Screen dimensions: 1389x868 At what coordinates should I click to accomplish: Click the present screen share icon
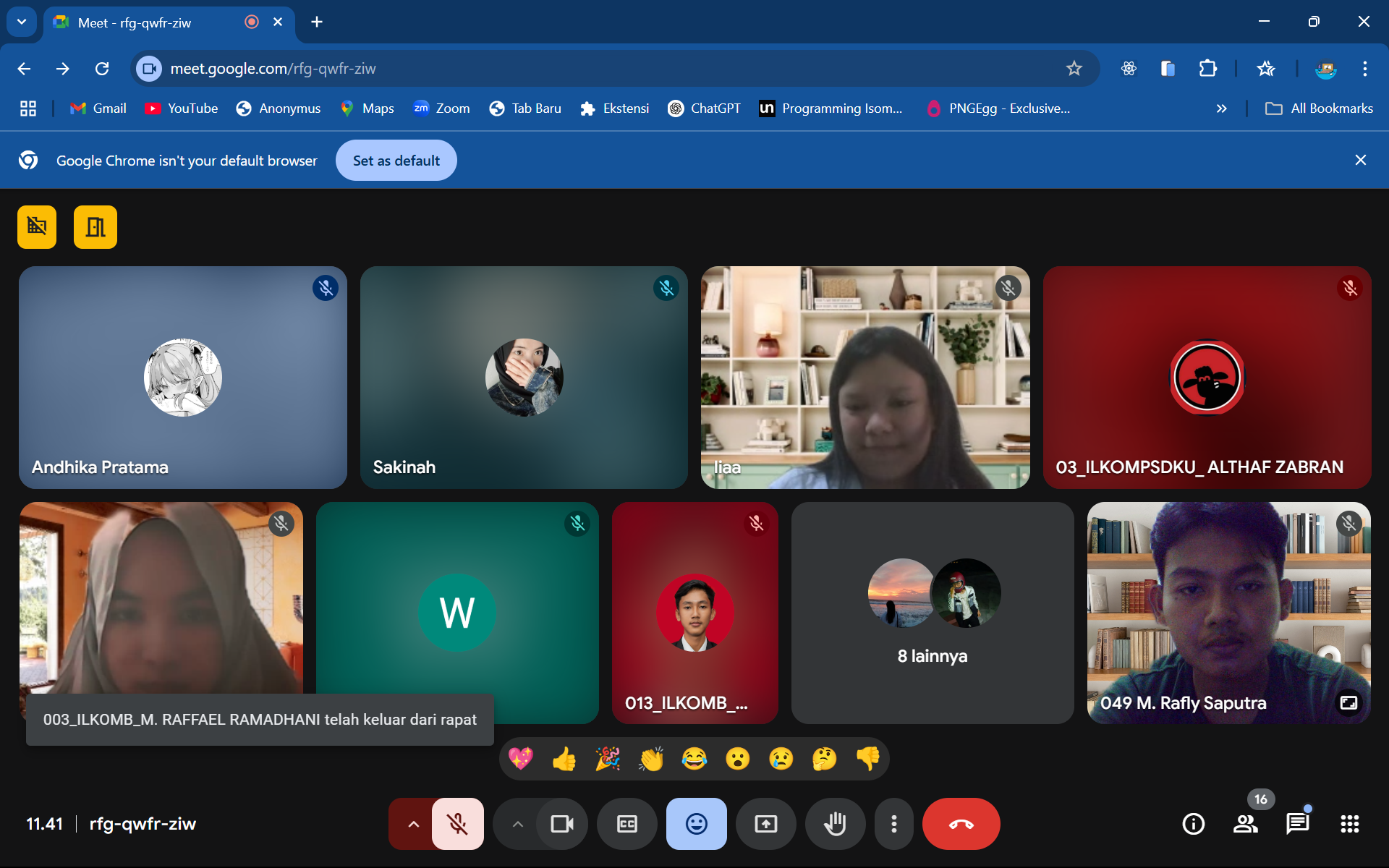pos(765,824)
